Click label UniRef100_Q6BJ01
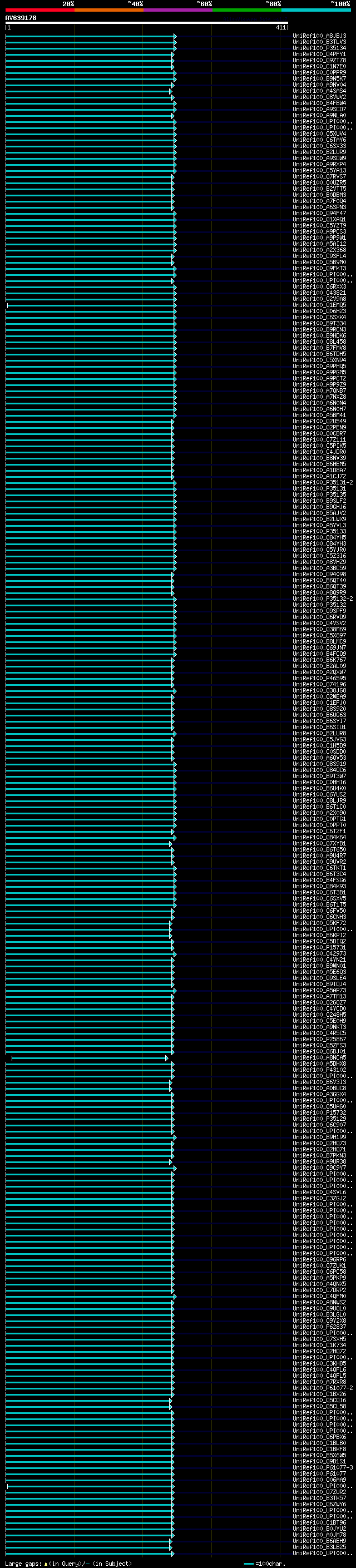Viewport: 356px width, 1568px height. pos(319,1051)
